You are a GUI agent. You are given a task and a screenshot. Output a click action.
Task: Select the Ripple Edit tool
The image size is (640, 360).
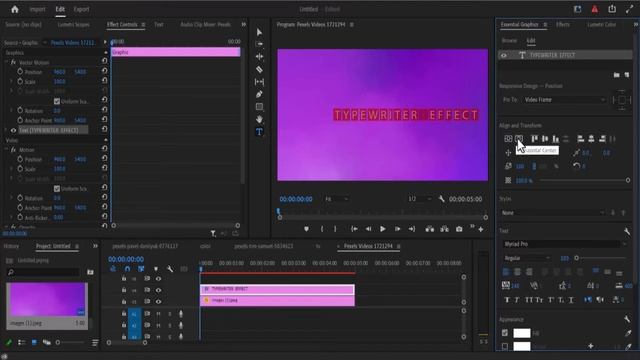(259, 57)
